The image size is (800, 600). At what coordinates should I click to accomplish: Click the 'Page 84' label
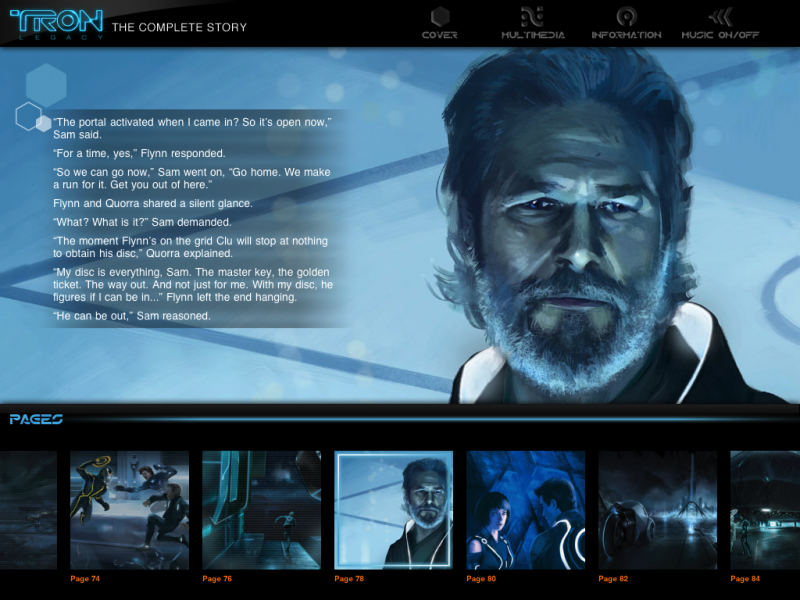pos(745,579)
